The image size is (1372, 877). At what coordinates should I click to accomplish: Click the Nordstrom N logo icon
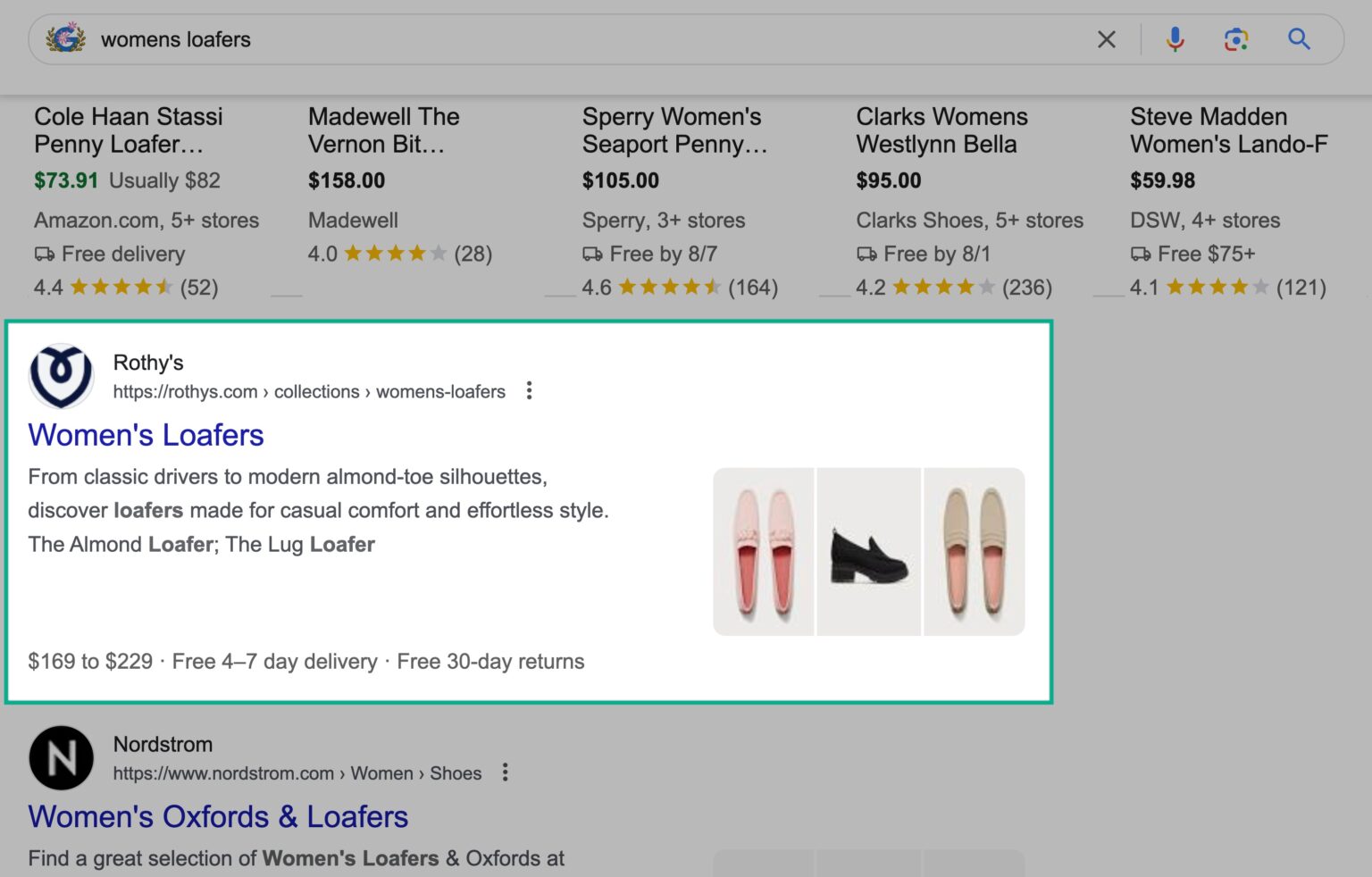point(61,757)
